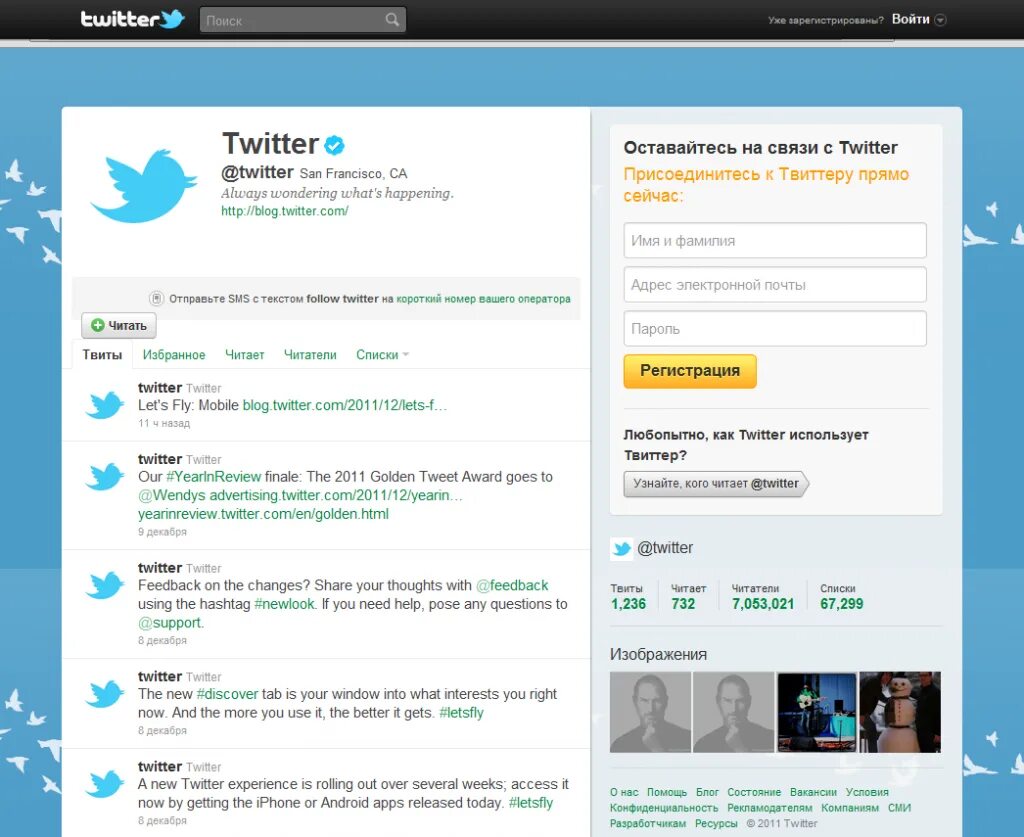Open the guitarist on stage thumbnail
This screenshot has width=1024, height=837.
(x=816, y=712)
